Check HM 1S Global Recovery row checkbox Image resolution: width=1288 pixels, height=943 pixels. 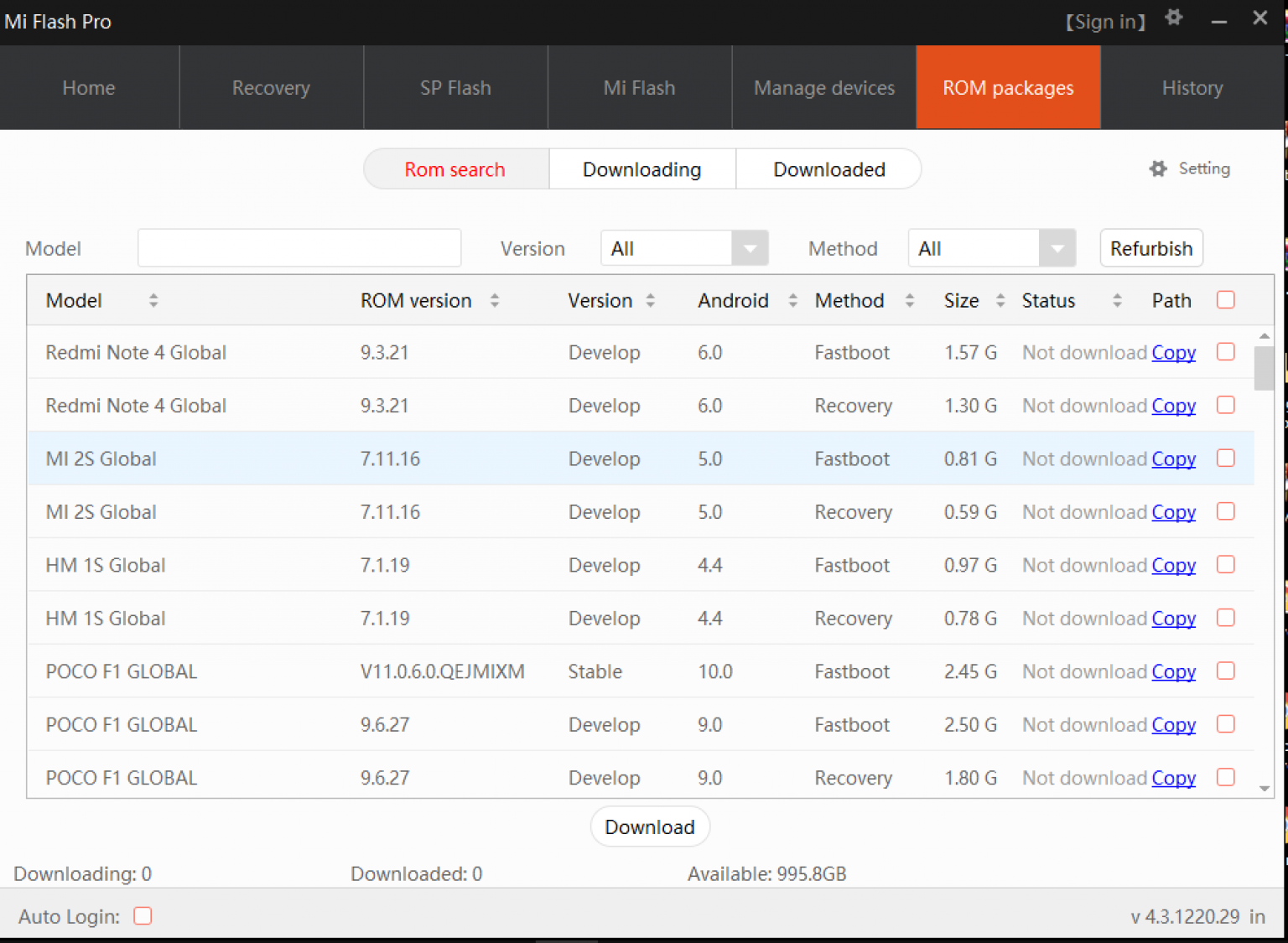point(1226,618)
